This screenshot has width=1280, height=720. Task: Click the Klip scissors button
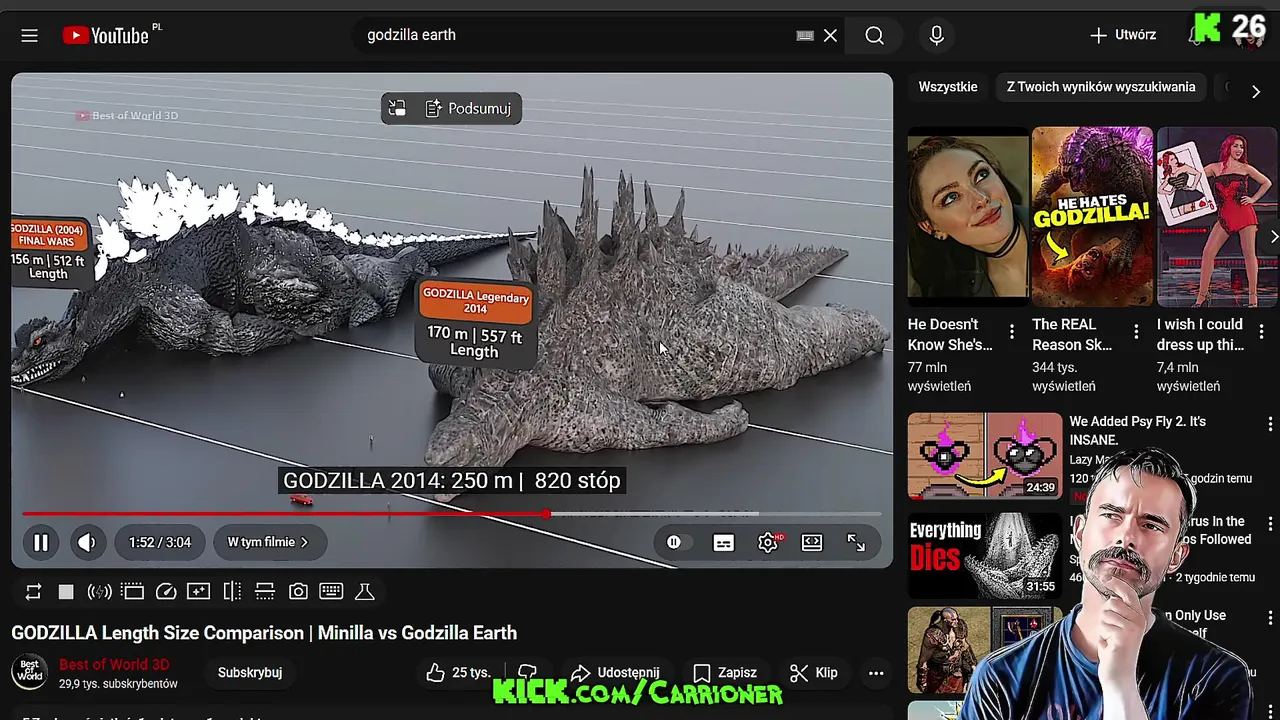pos(814,673)
